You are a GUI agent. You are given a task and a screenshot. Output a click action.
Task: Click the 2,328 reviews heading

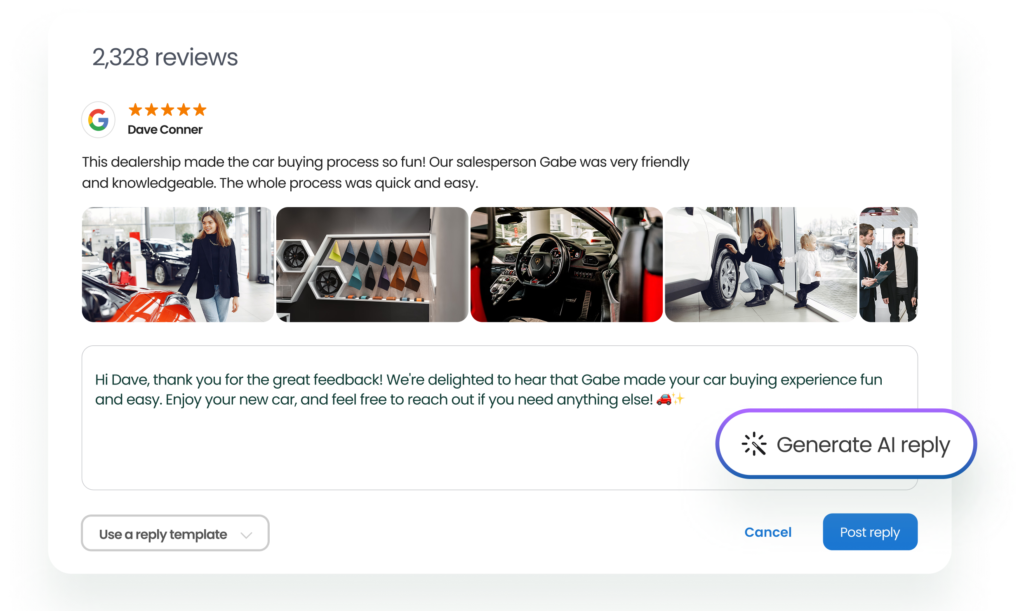(165, 57)
